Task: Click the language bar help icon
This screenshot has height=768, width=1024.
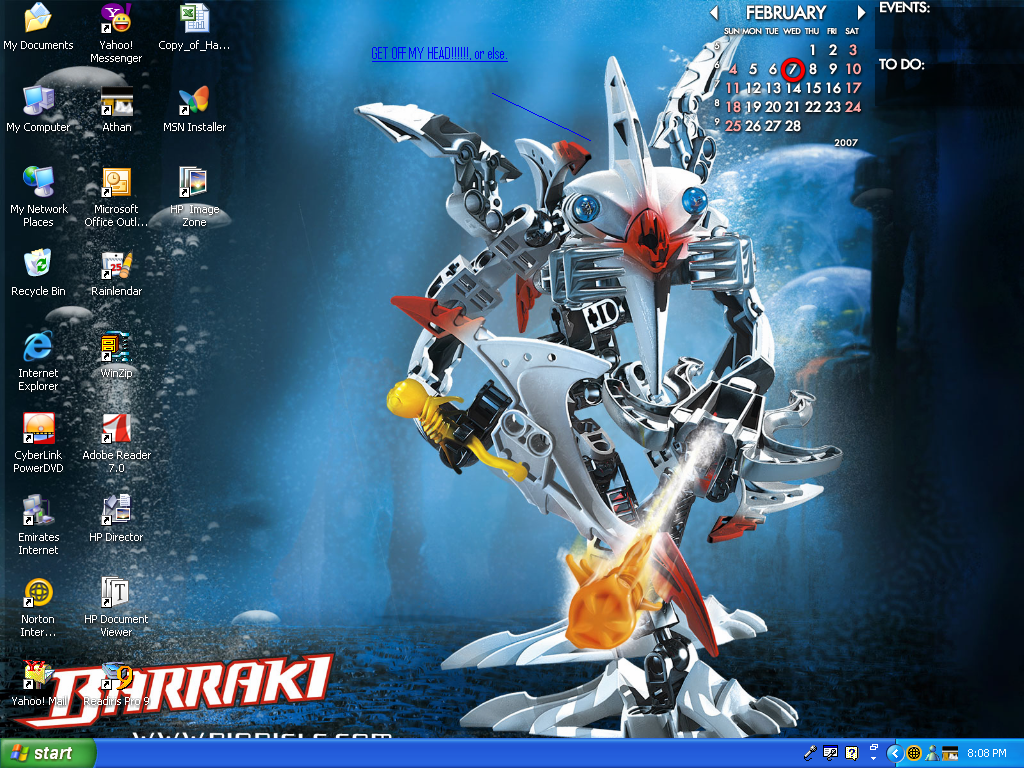Action: pyautogui.click(x=851, y=753)
